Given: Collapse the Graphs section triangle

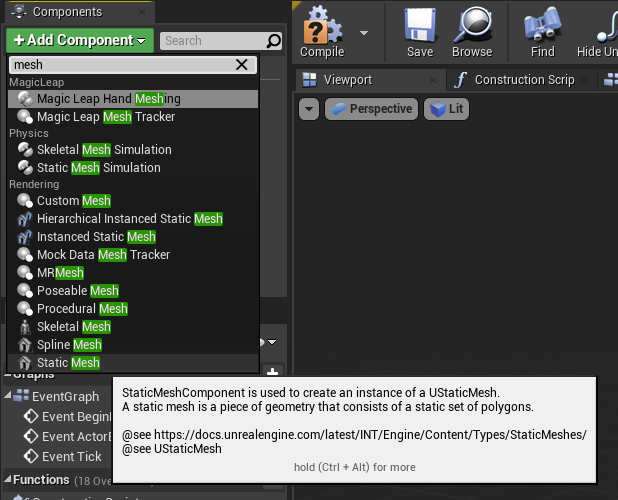Looking at the screenshot, I should coord(7,375).
